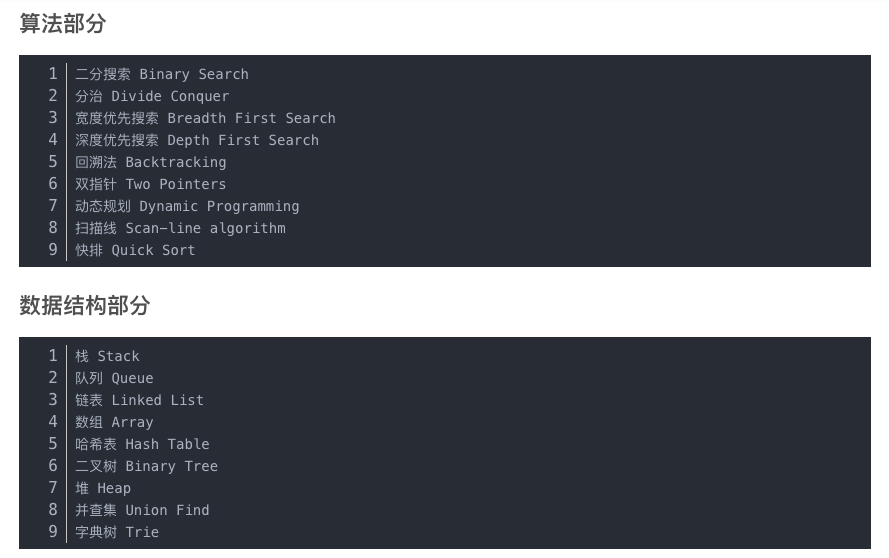Select the Queue line
Image resolution: width=889 pixels, height=558 pixels.
coord(115,378)
